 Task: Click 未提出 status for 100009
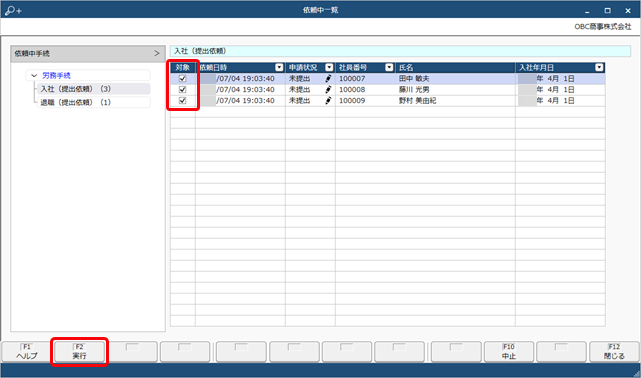(300, 101)
